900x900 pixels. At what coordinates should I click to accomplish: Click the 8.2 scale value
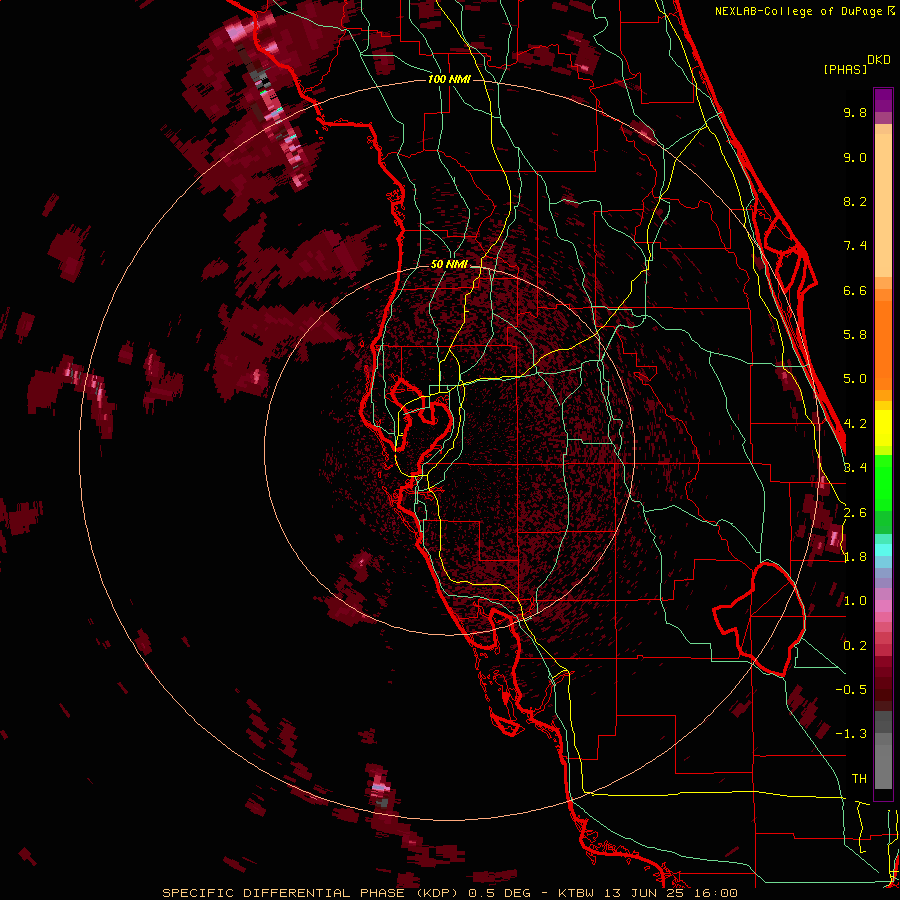click(855, 201)
